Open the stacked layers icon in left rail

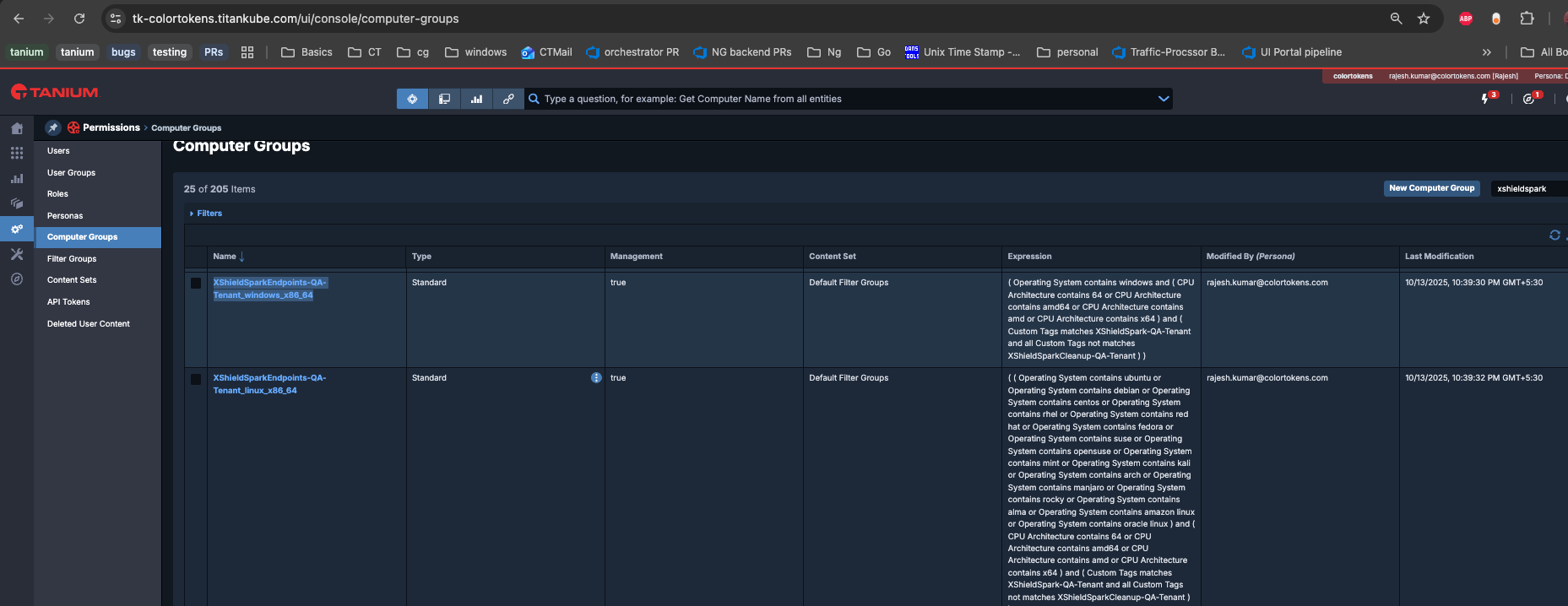click(x=17, y=203)
